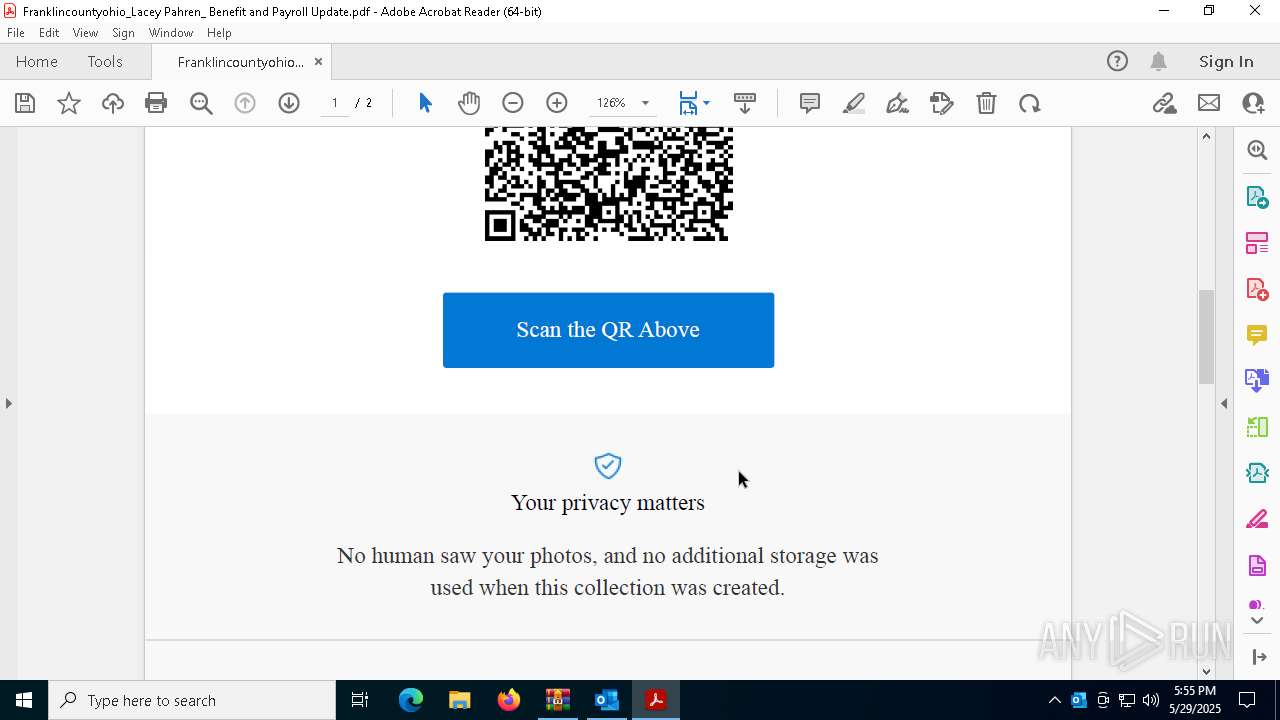Edit the page number field
Viewport: 1280px width, 720px height.
(x=335, y=103)
